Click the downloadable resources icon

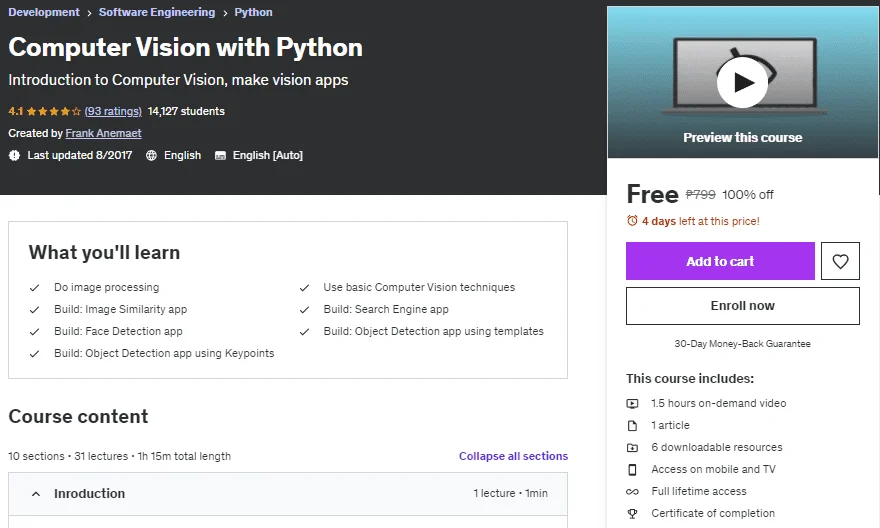tap(632, 447)
